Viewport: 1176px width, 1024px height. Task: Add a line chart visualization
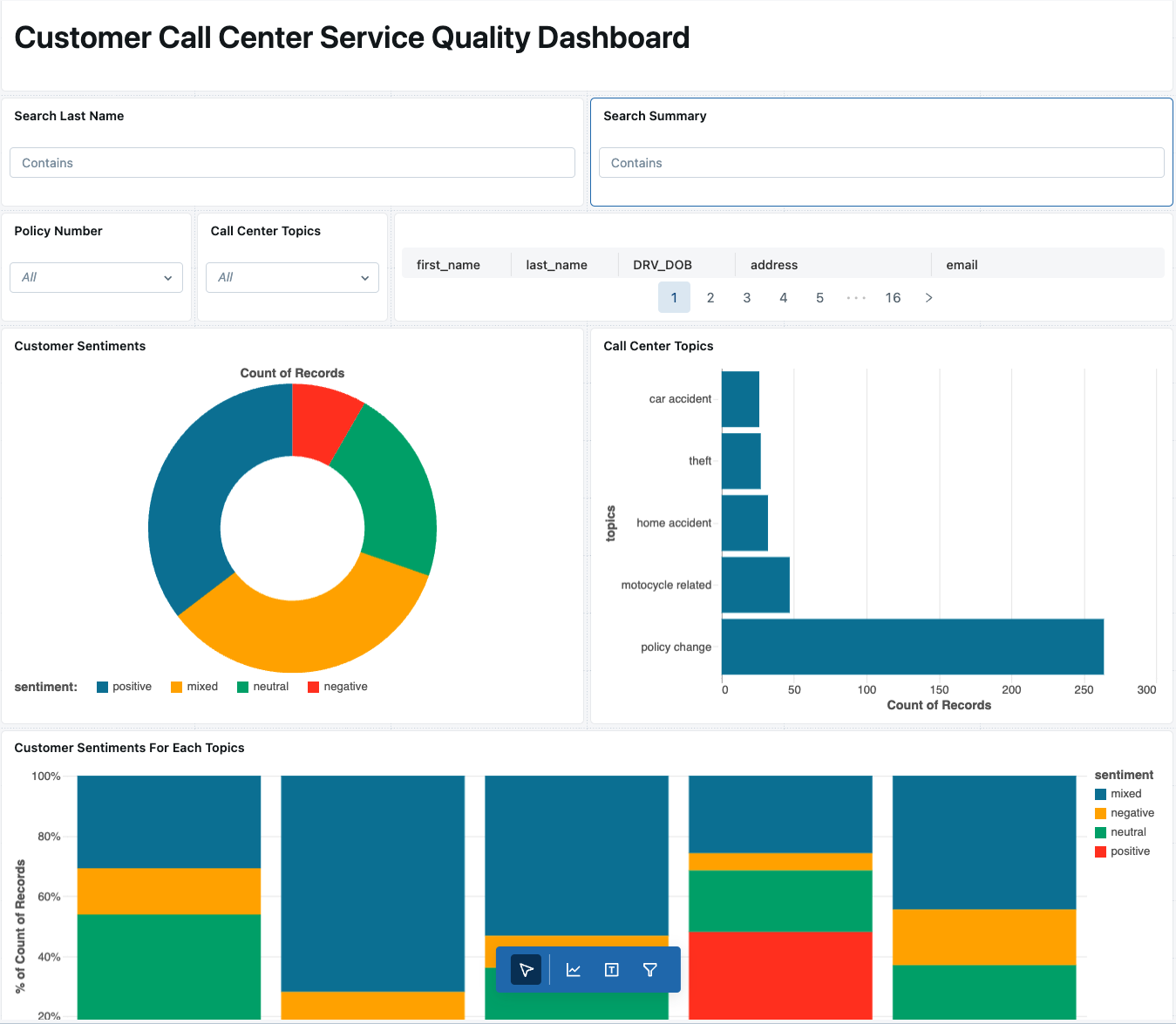574,970
